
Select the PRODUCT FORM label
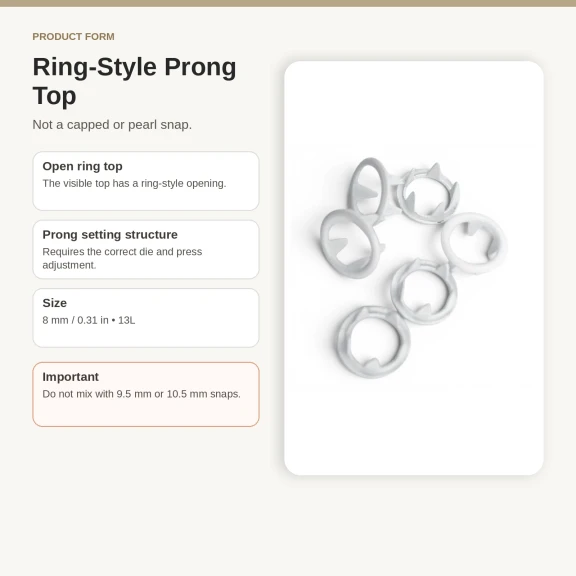73,37
